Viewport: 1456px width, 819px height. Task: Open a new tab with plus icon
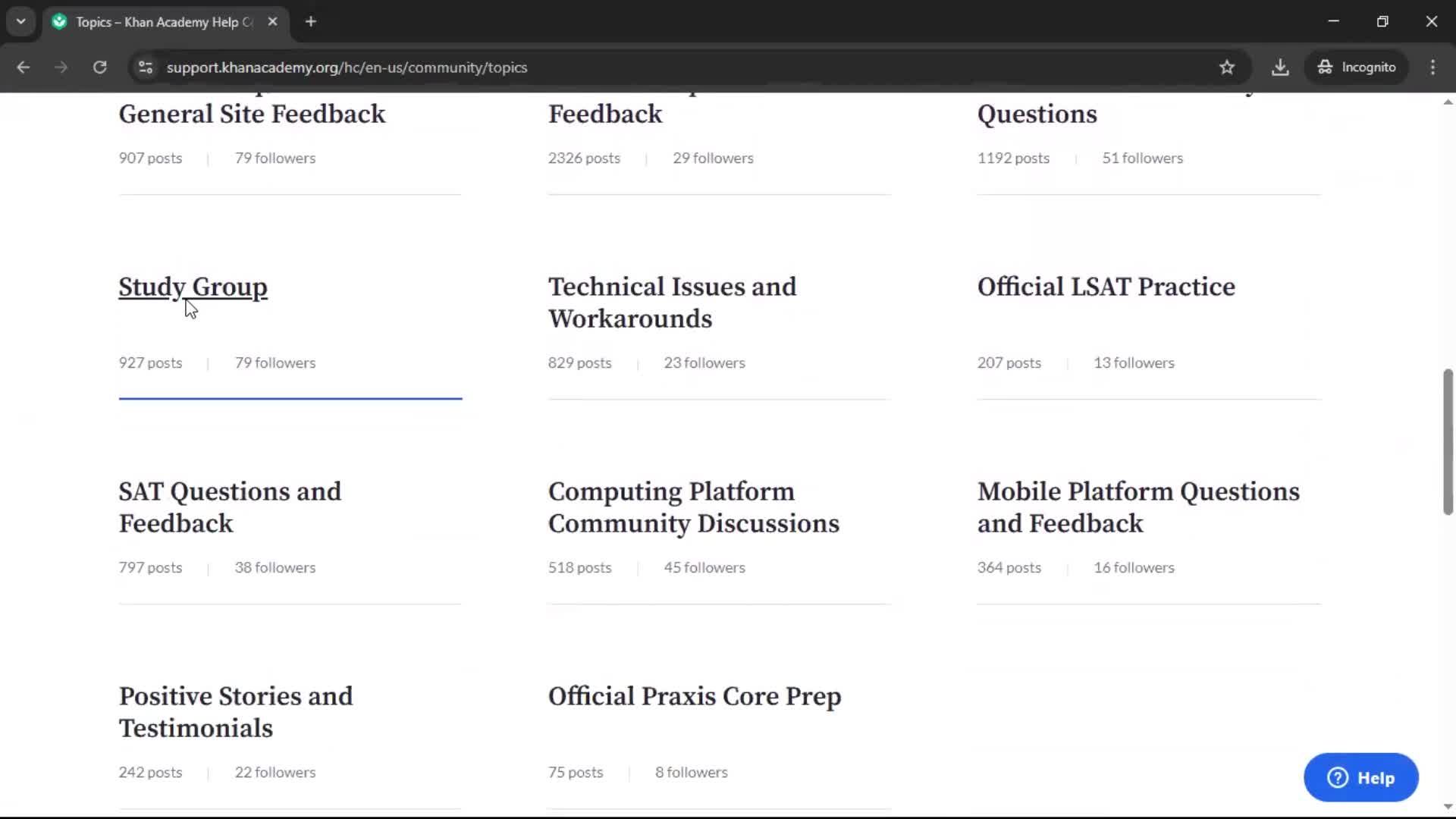[x=310, y=21]
